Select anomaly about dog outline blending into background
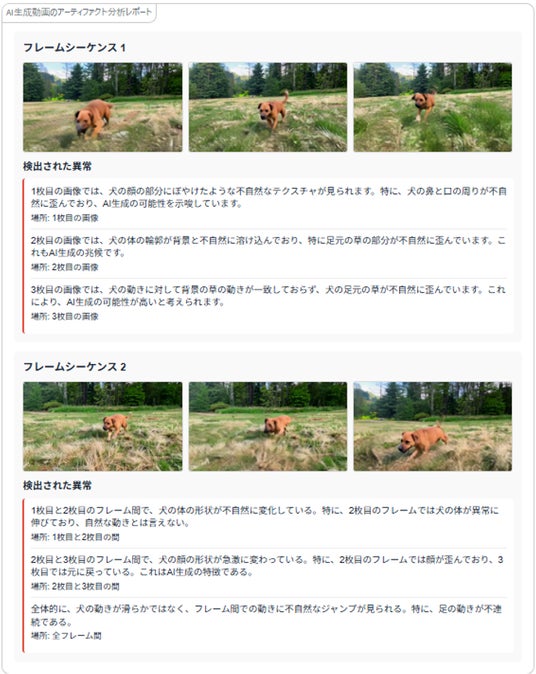 [269, 253]
